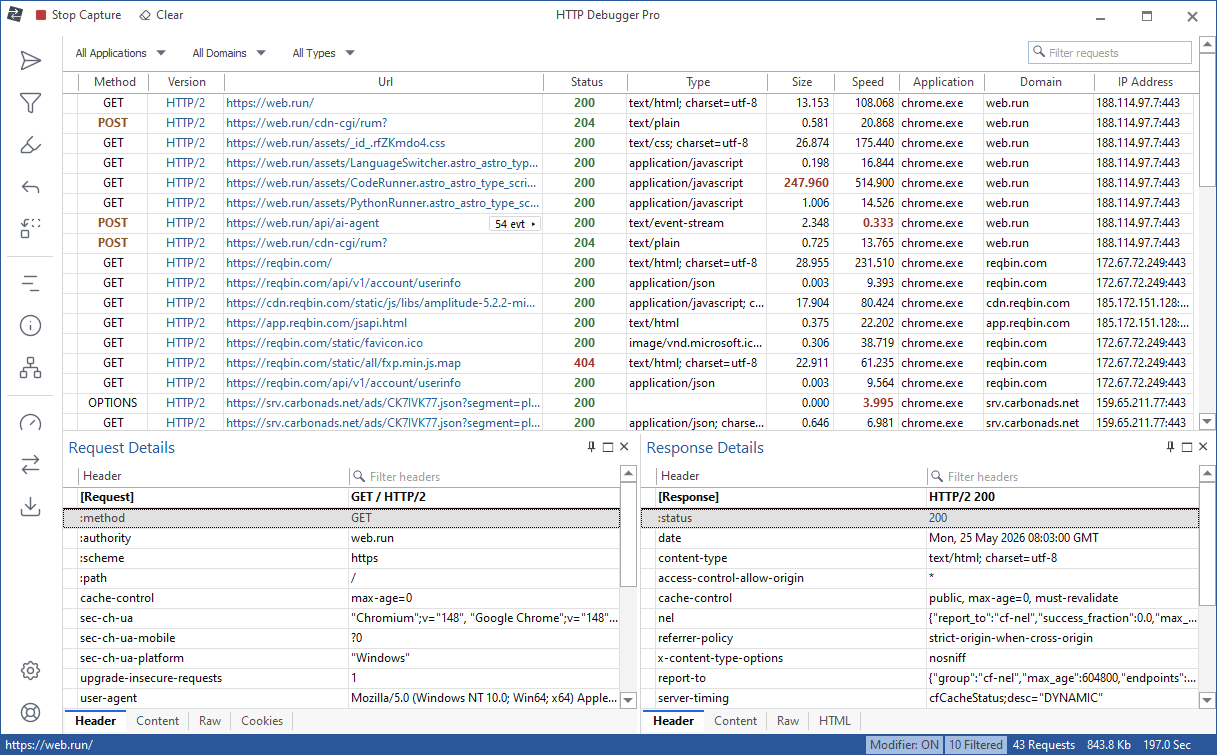Click the 43 Requests status bar entry

(1044, 745)
